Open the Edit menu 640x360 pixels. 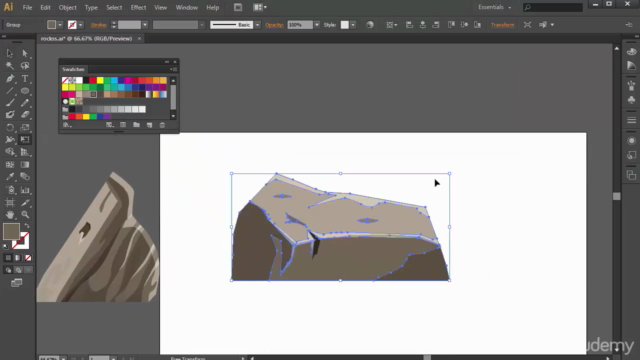45,7
